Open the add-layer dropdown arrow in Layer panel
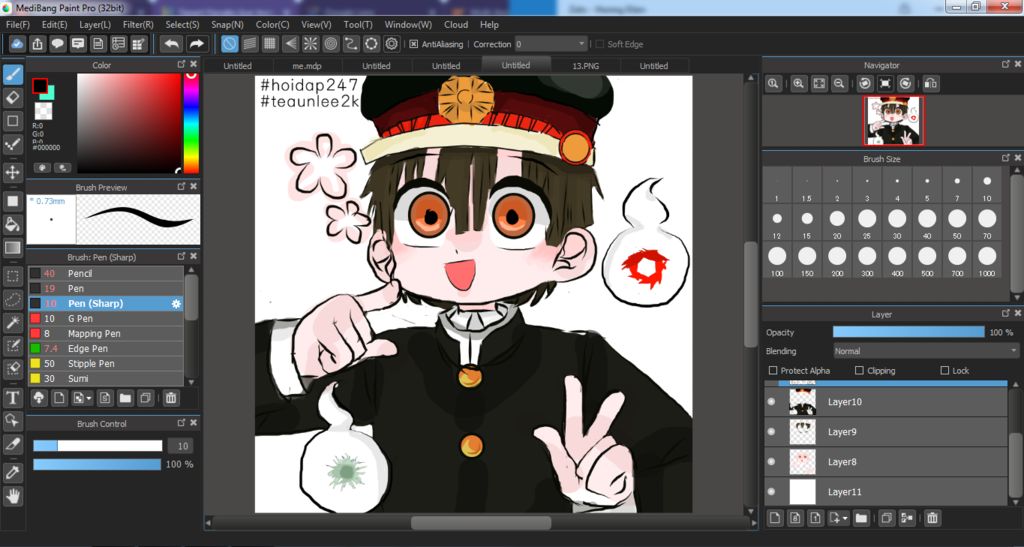This screenshot has height=547, width=1024. [846, 518]
